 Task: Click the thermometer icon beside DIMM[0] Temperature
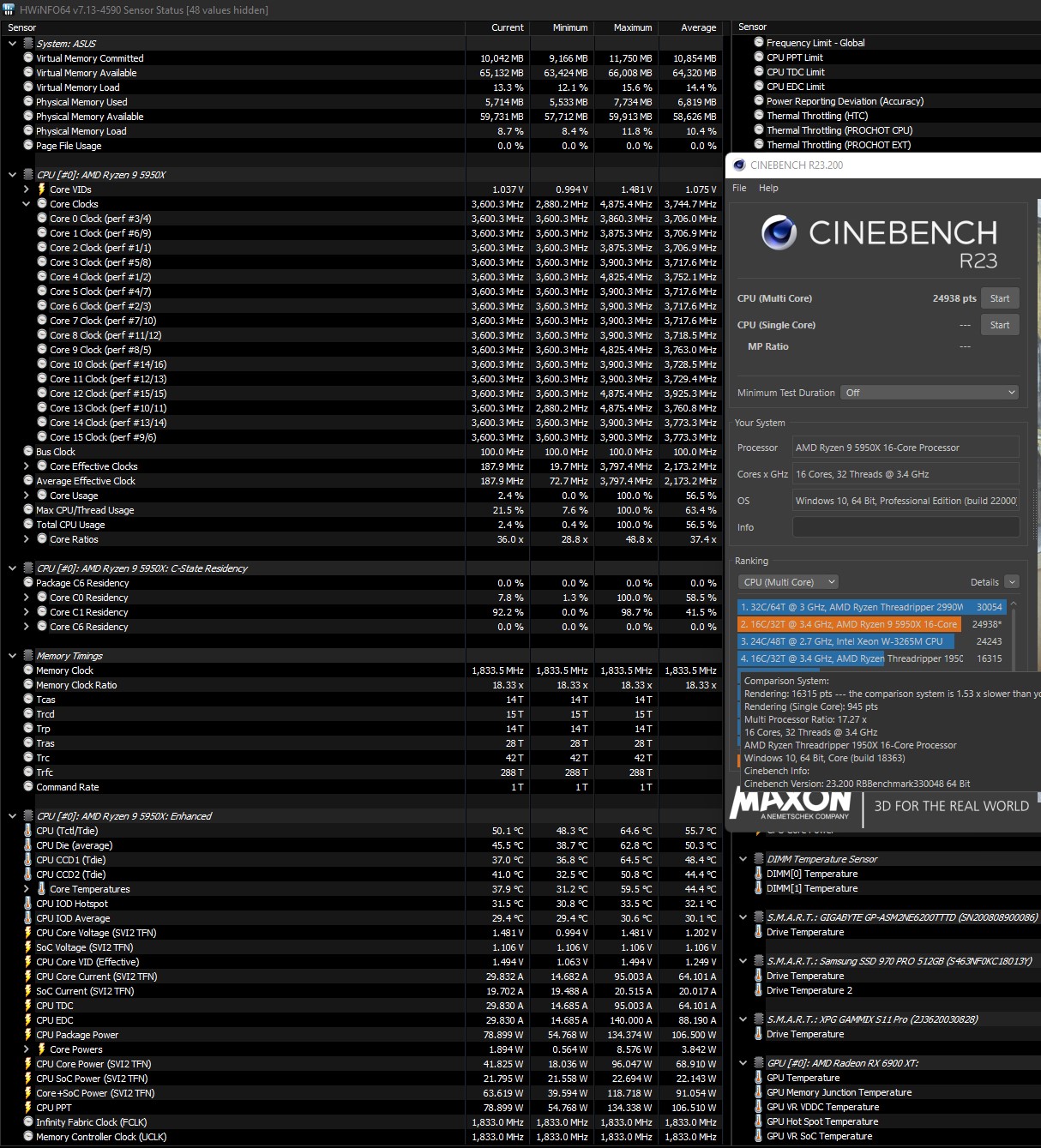coord(759,874)
